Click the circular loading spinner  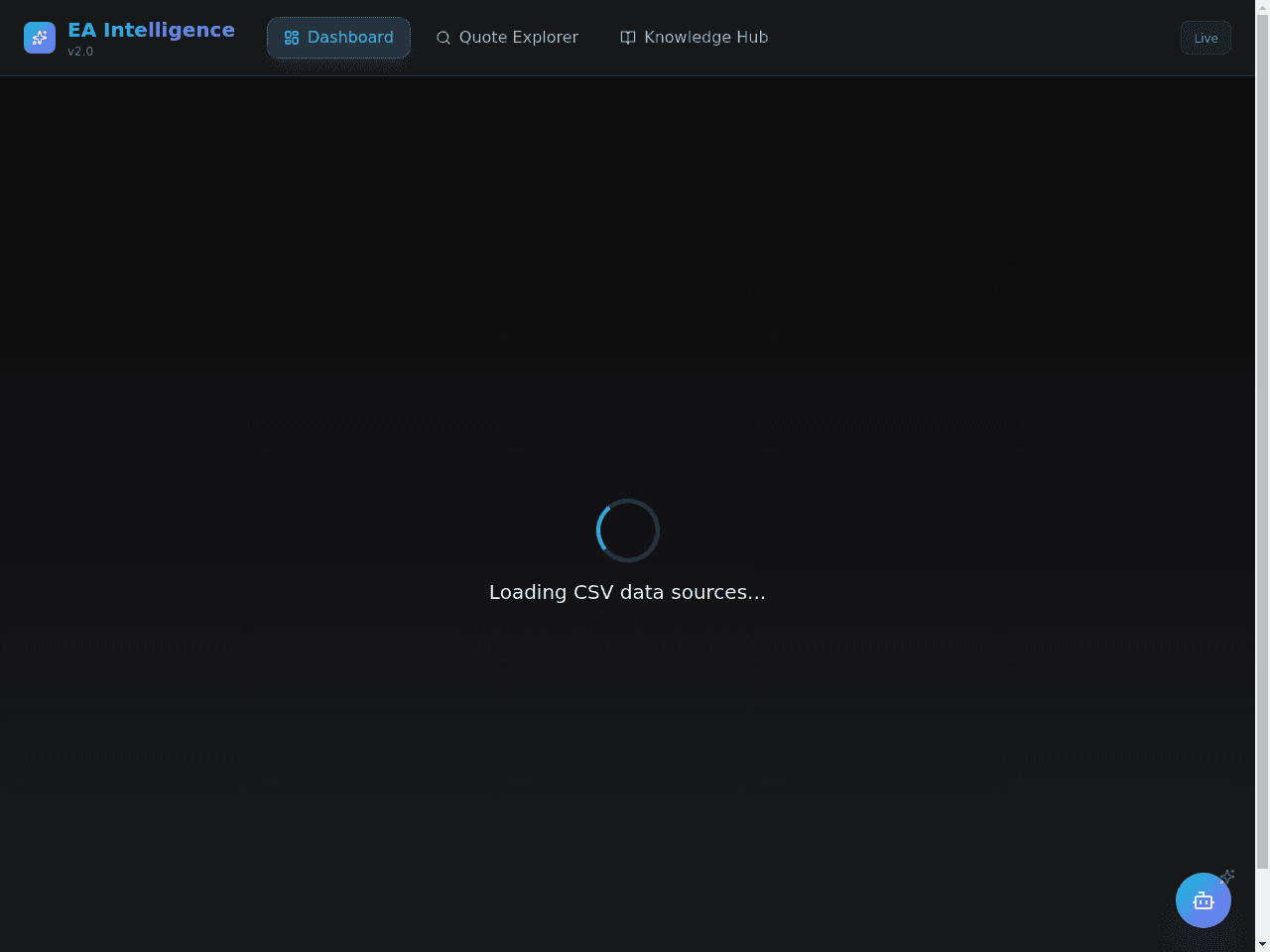click(x=628, y=531)
